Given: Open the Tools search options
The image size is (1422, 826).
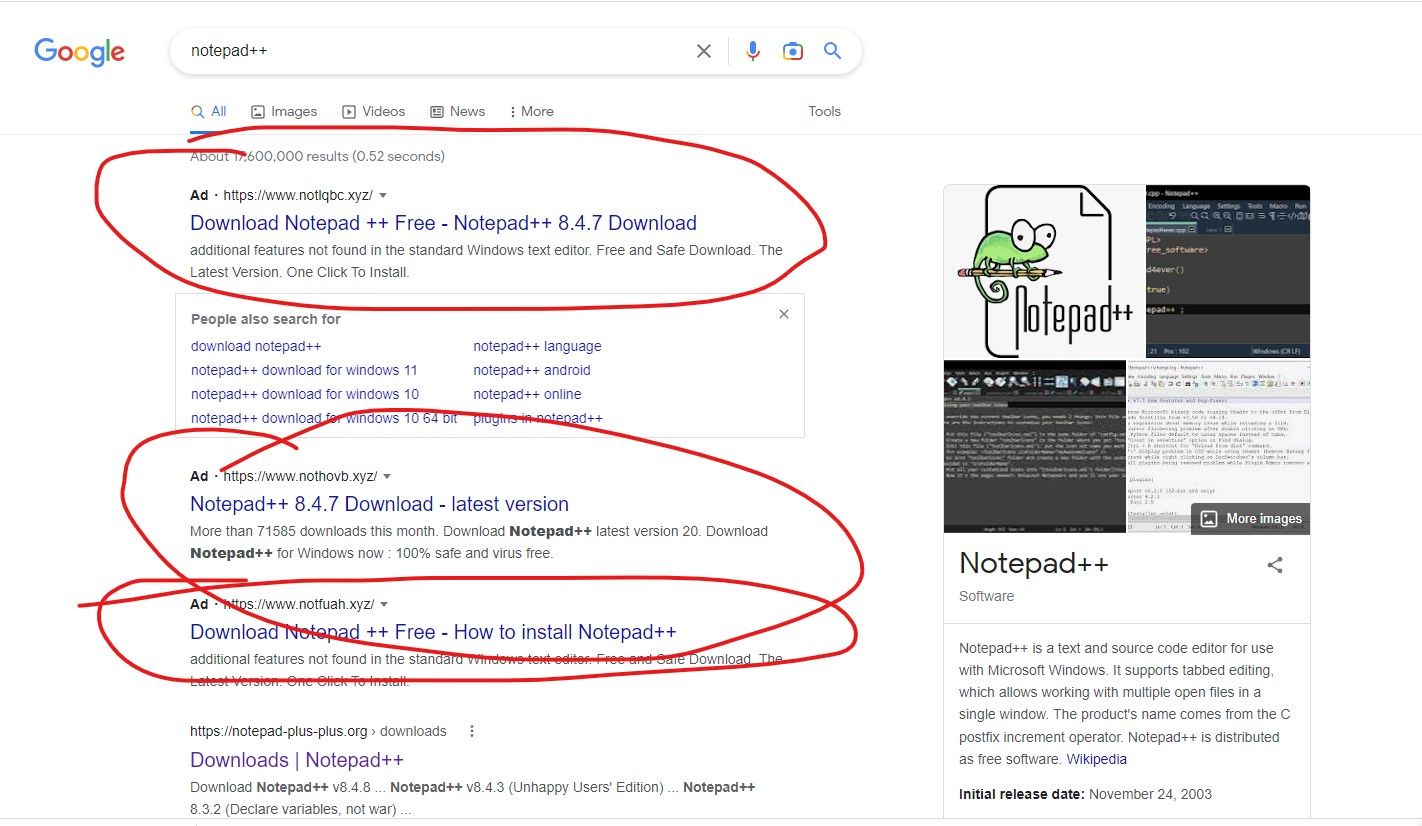Looking at the screenshot, I should (824, 111).
